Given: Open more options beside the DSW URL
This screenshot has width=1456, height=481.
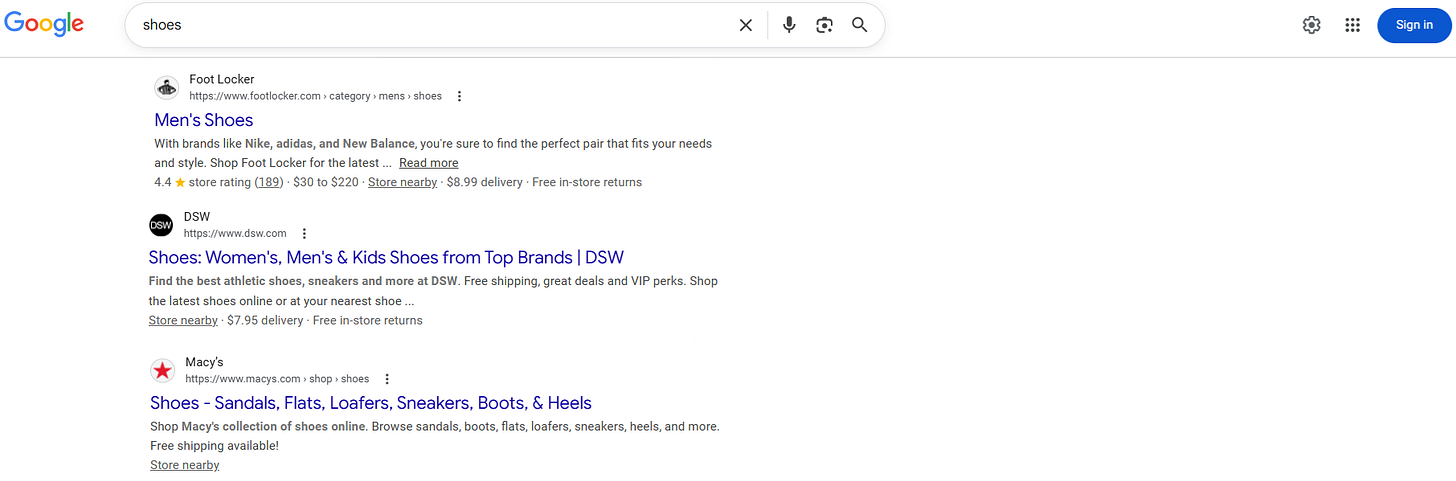Looking at the screenshot, I should (x=304, y=233).
